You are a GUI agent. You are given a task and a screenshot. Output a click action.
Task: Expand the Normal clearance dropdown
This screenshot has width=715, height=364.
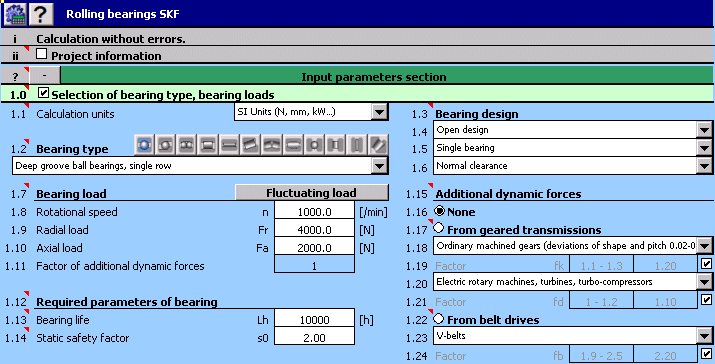click(705, 166)
